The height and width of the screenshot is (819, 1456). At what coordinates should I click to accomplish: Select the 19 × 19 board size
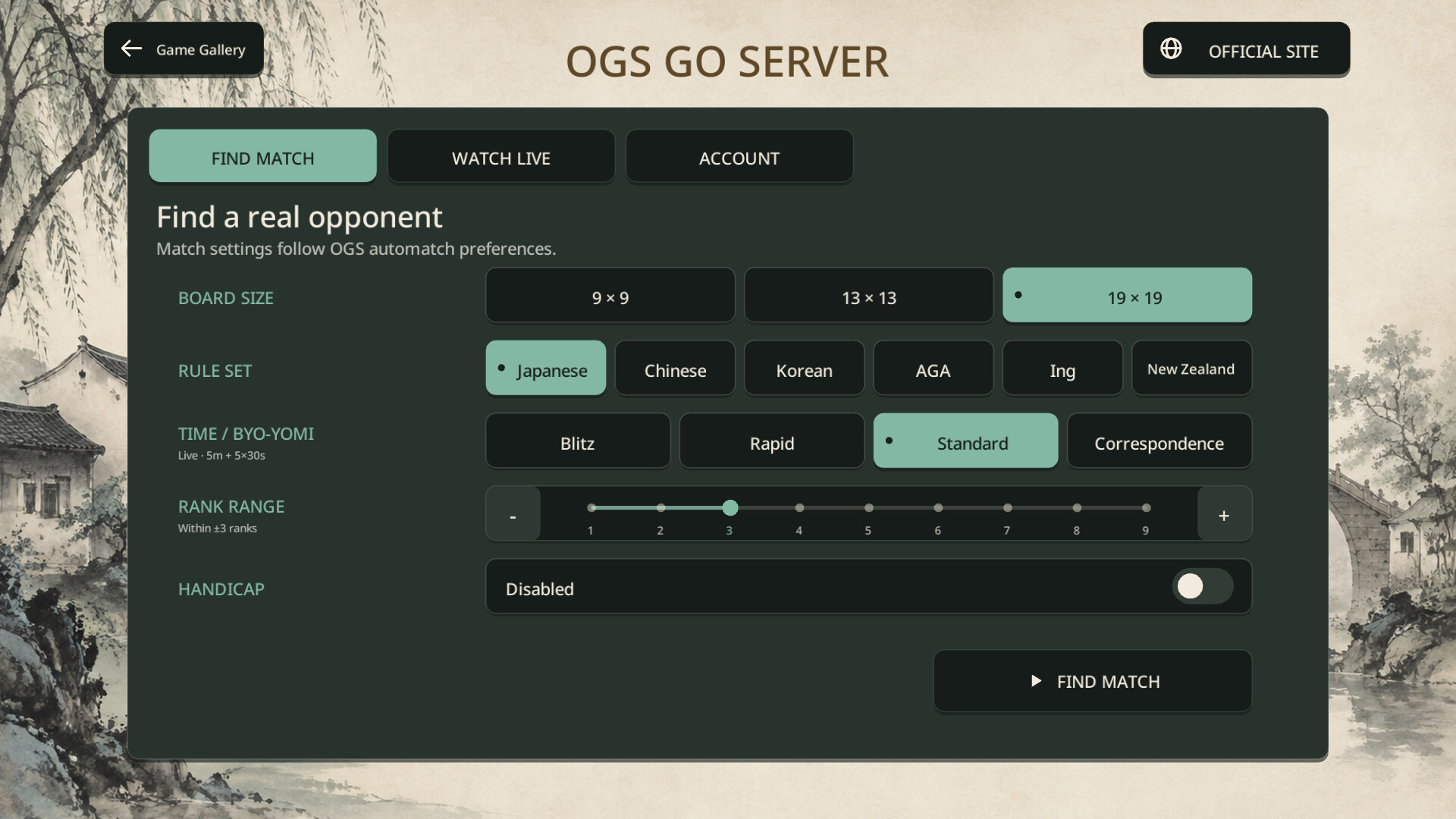[x=1127, y=296]
